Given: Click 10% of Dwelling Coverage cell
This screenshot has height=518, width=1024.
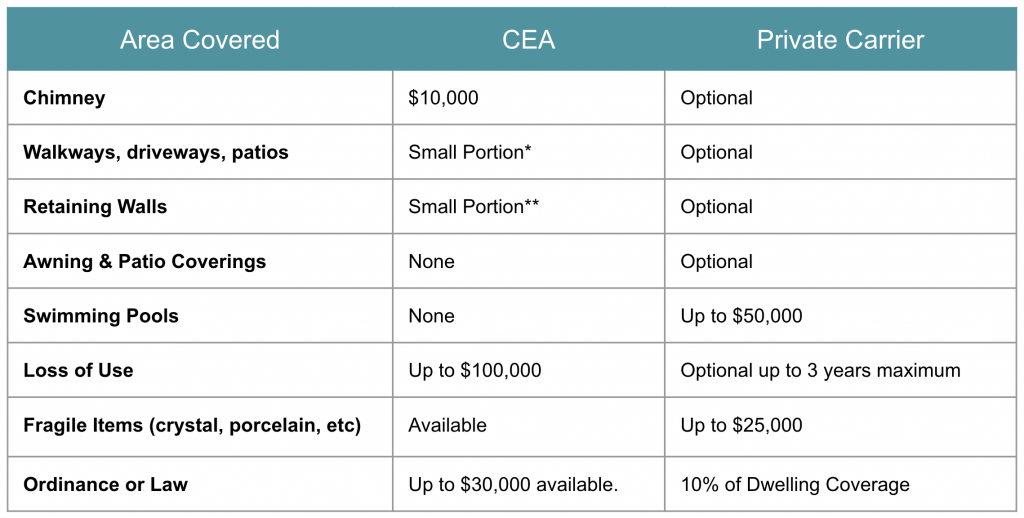Looking at the screenshot, I should (x=795, y=485).
